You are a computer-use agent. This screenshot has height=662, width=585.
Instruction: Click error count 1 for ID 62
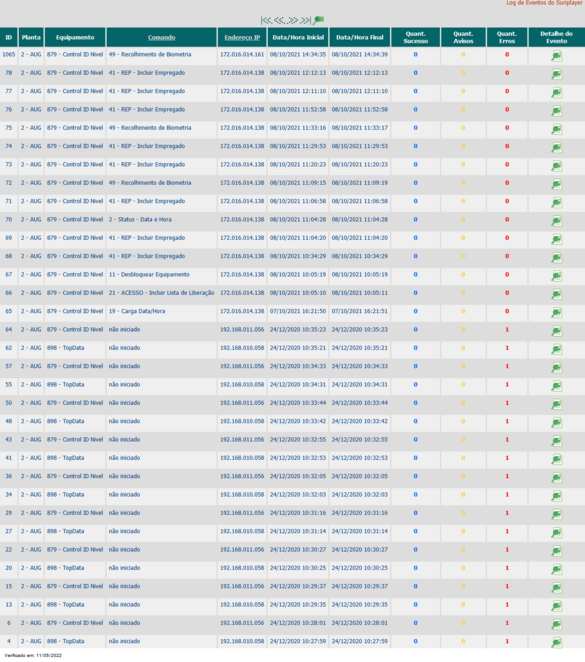[507, 348]
